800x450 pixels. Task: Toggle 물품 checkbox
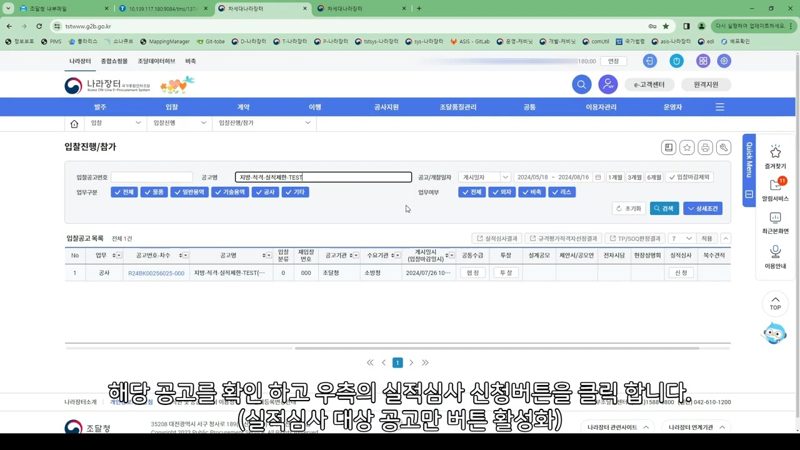click(x=154, y=192)
